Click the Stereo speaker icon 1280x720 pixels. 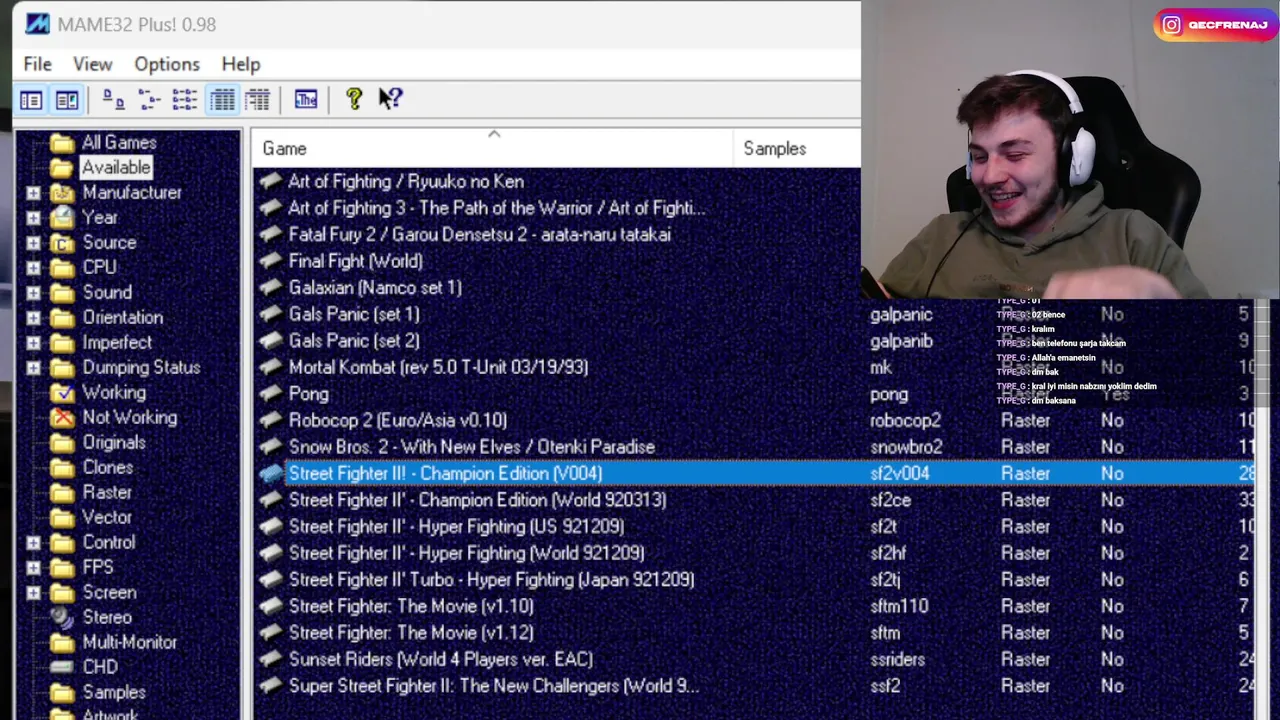pos(62,618)
